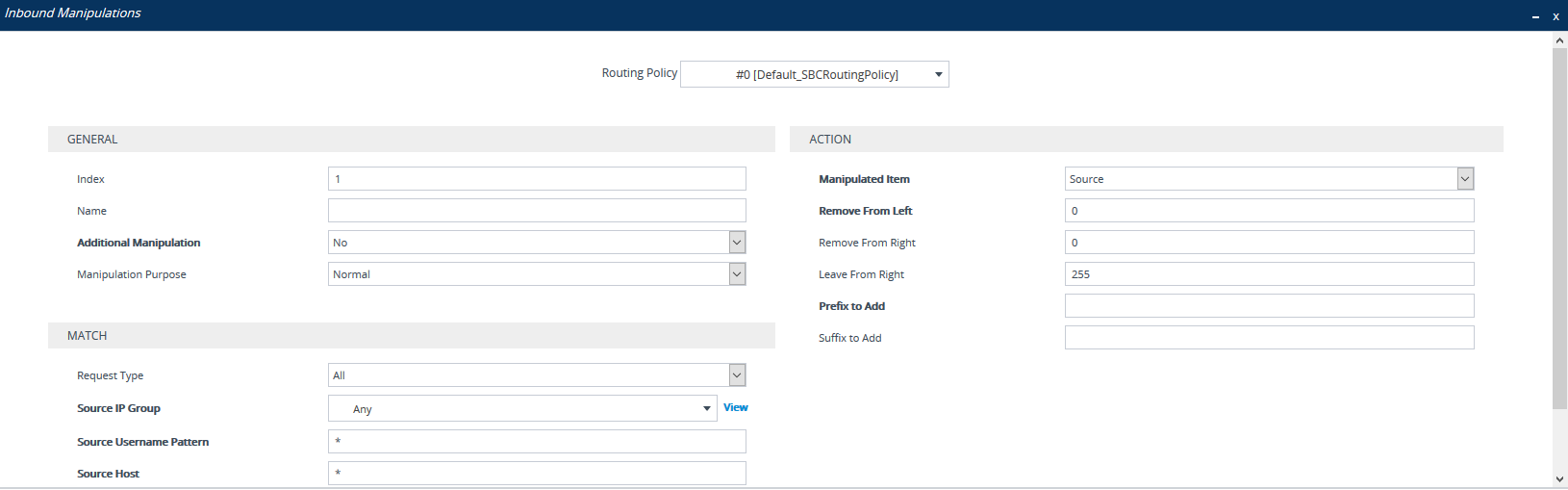Screen dimensions: 1568x490
Task: Open the Manipulated Item dropdown
Action: 1269,179
